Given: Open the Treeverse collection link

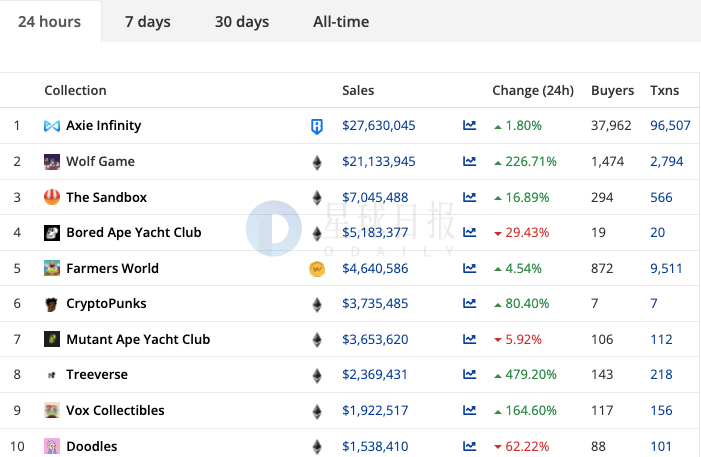Looking at the screenshot, I should coord(97,374).
